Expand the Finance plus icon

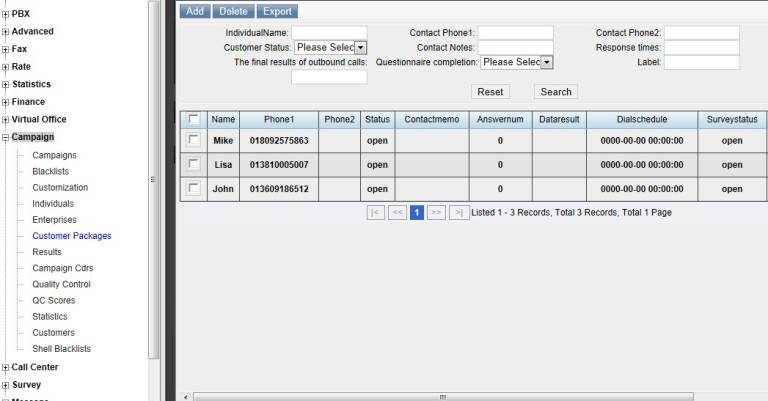pyautogui.click(x=6, y=102)
